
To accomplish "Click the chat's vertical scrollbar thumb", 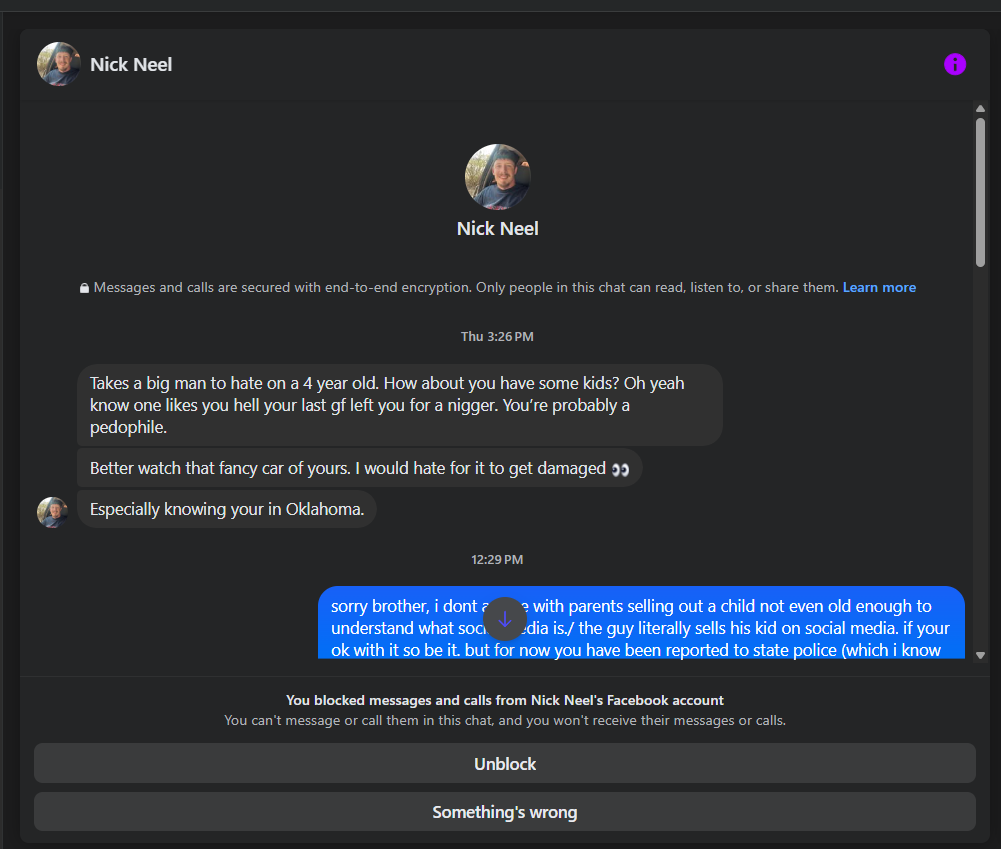I will tap(980, 190).
